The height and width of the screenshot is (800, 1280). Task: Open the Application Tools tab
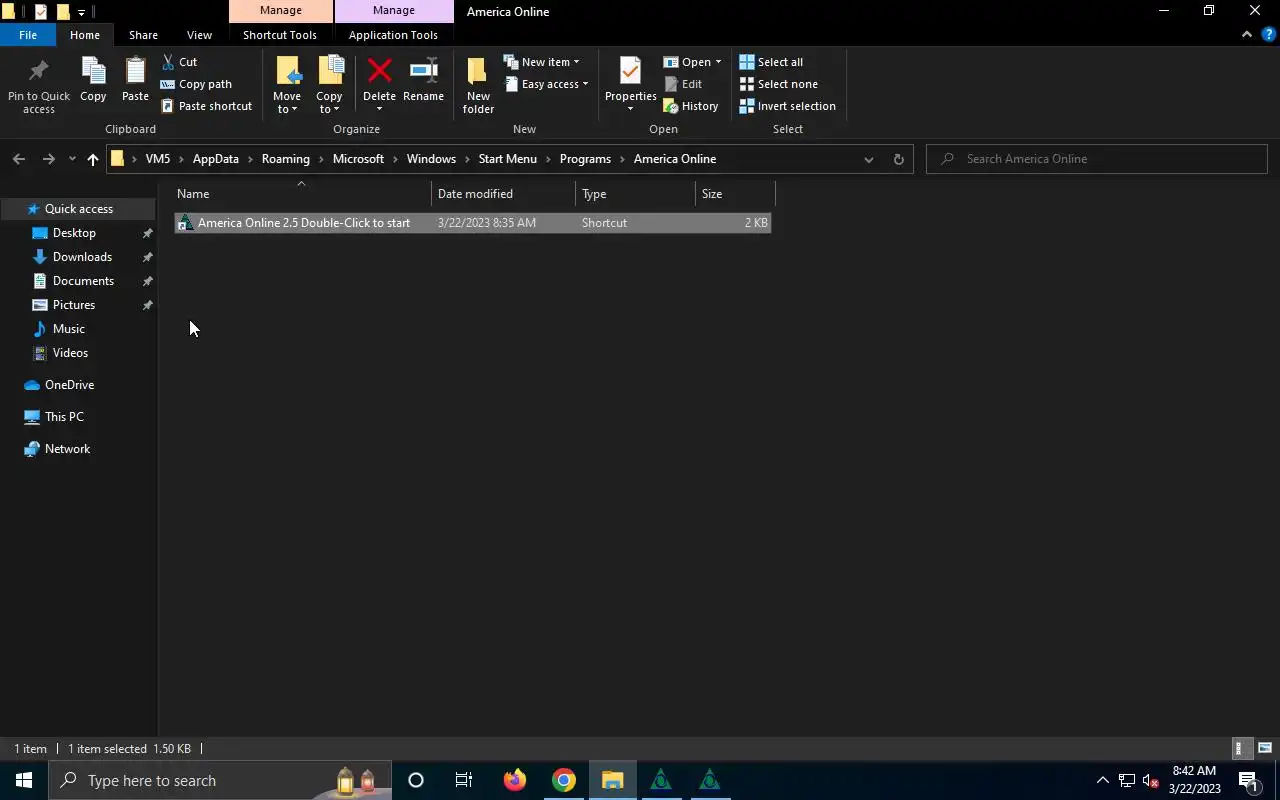(393, 35)
